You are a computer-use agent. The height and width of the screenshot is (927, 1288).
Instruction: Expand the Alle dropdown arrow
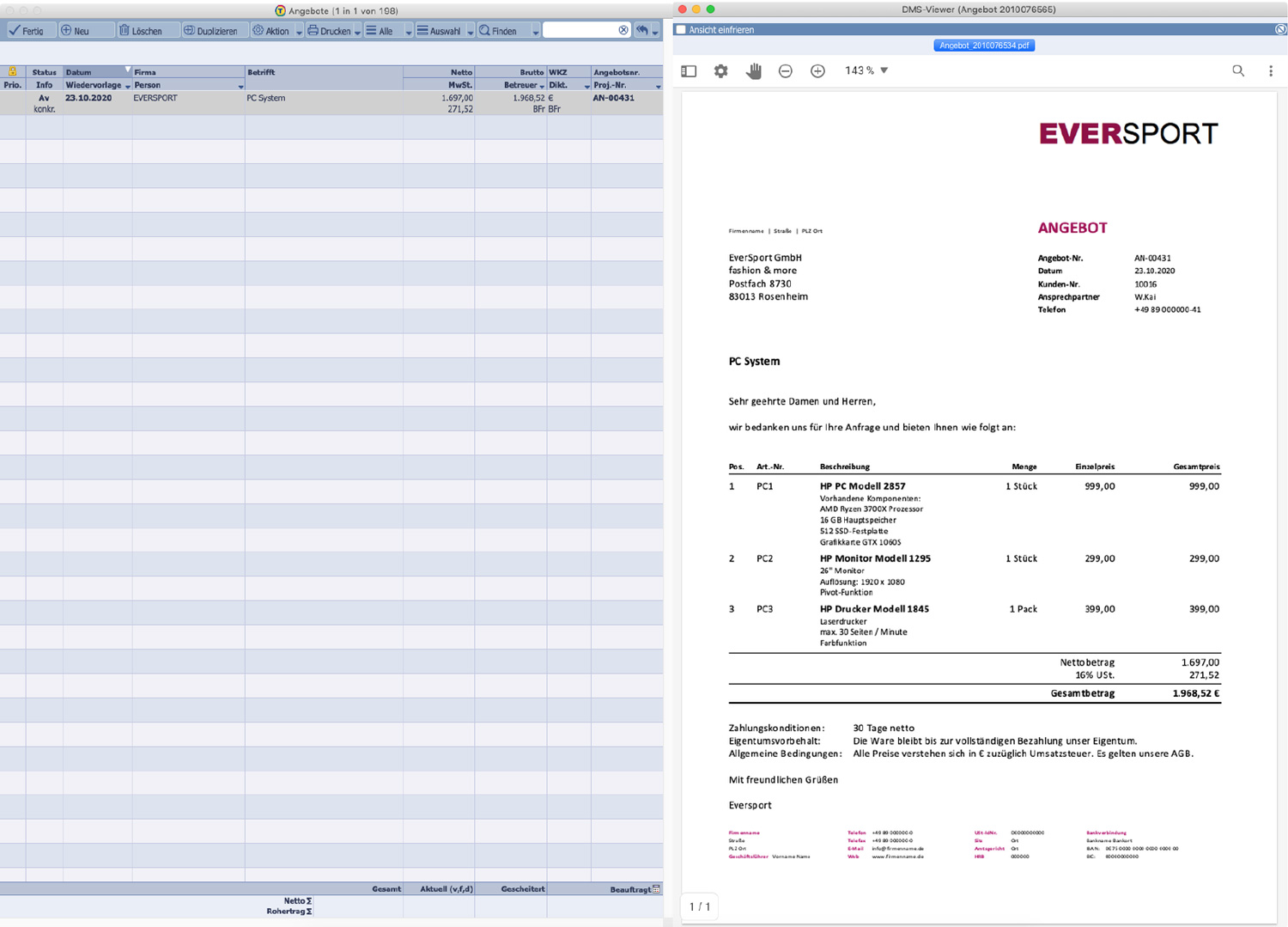(x=409, y=32)
